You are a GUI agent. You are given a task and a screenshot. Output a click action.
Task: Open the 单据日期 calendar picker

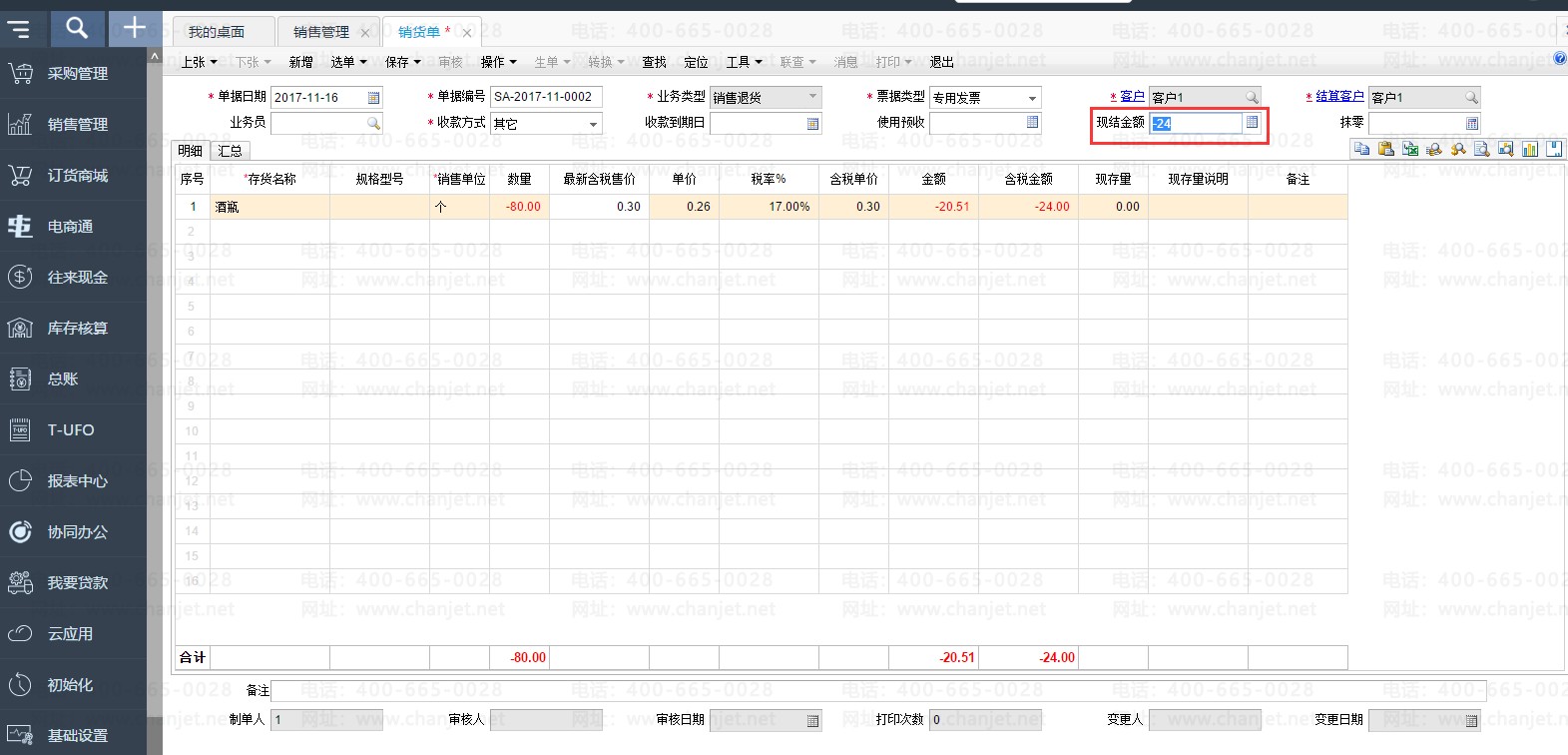pos(374,97)
